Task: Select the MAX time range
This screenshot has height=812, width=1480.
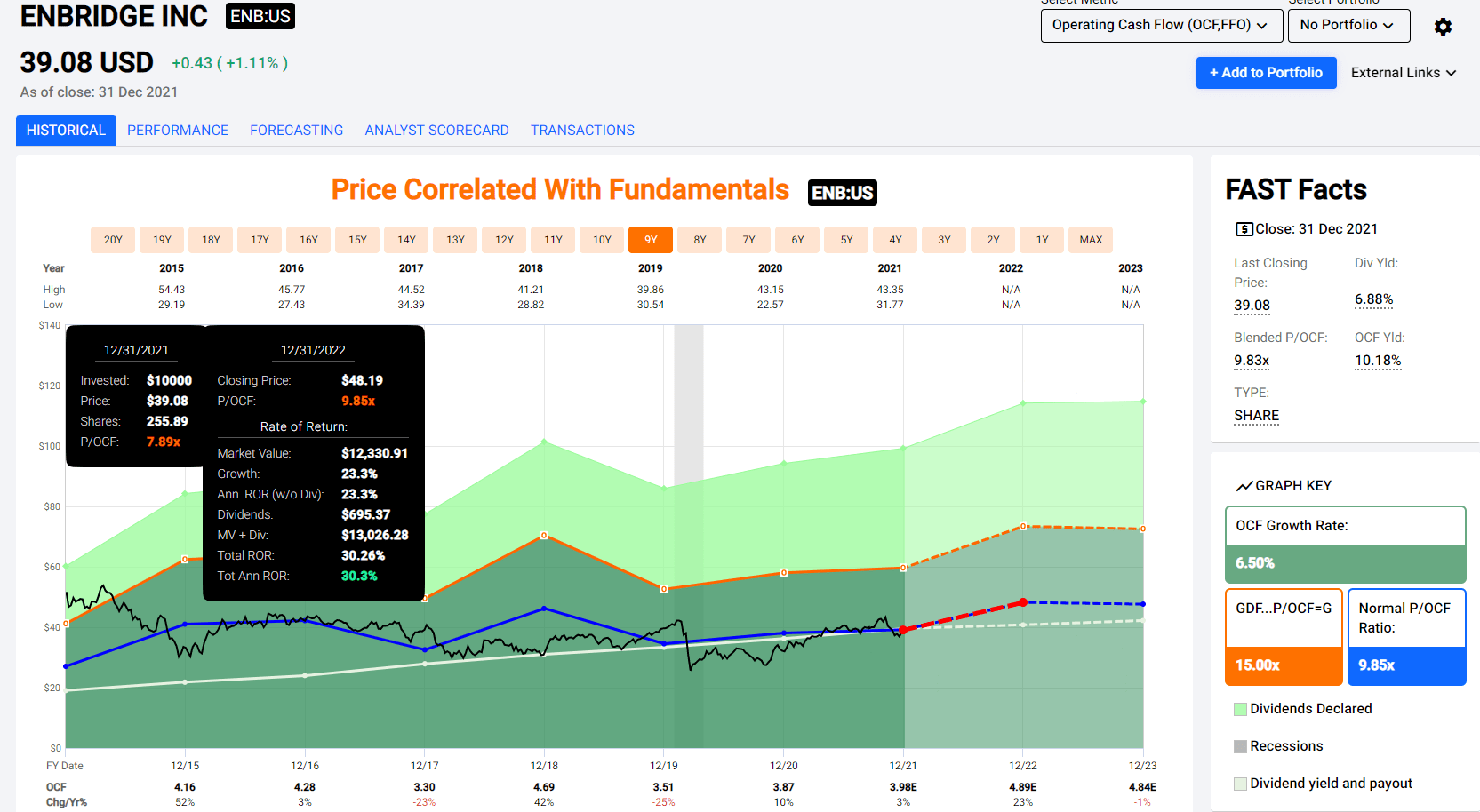Action: click(1091, 240)
